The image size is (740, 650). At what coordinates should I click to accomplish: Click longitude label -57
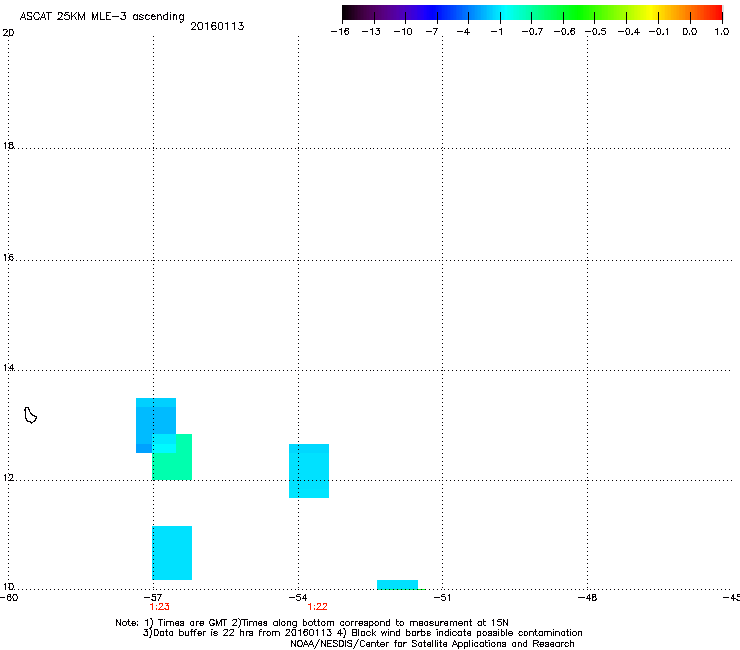click(152, 597)
